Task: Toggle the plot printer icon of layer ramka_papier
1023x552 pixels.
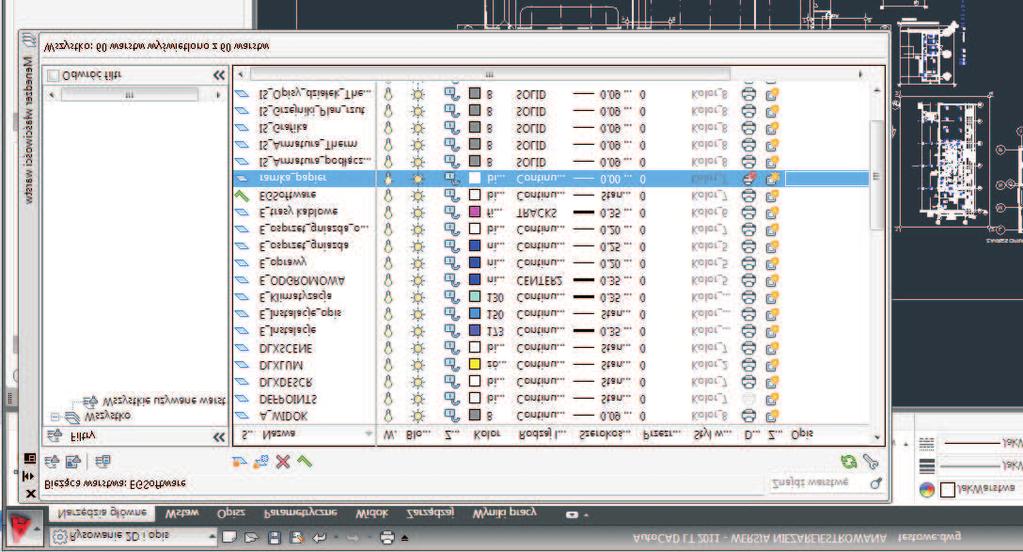Action: click(x=748, y=178)
